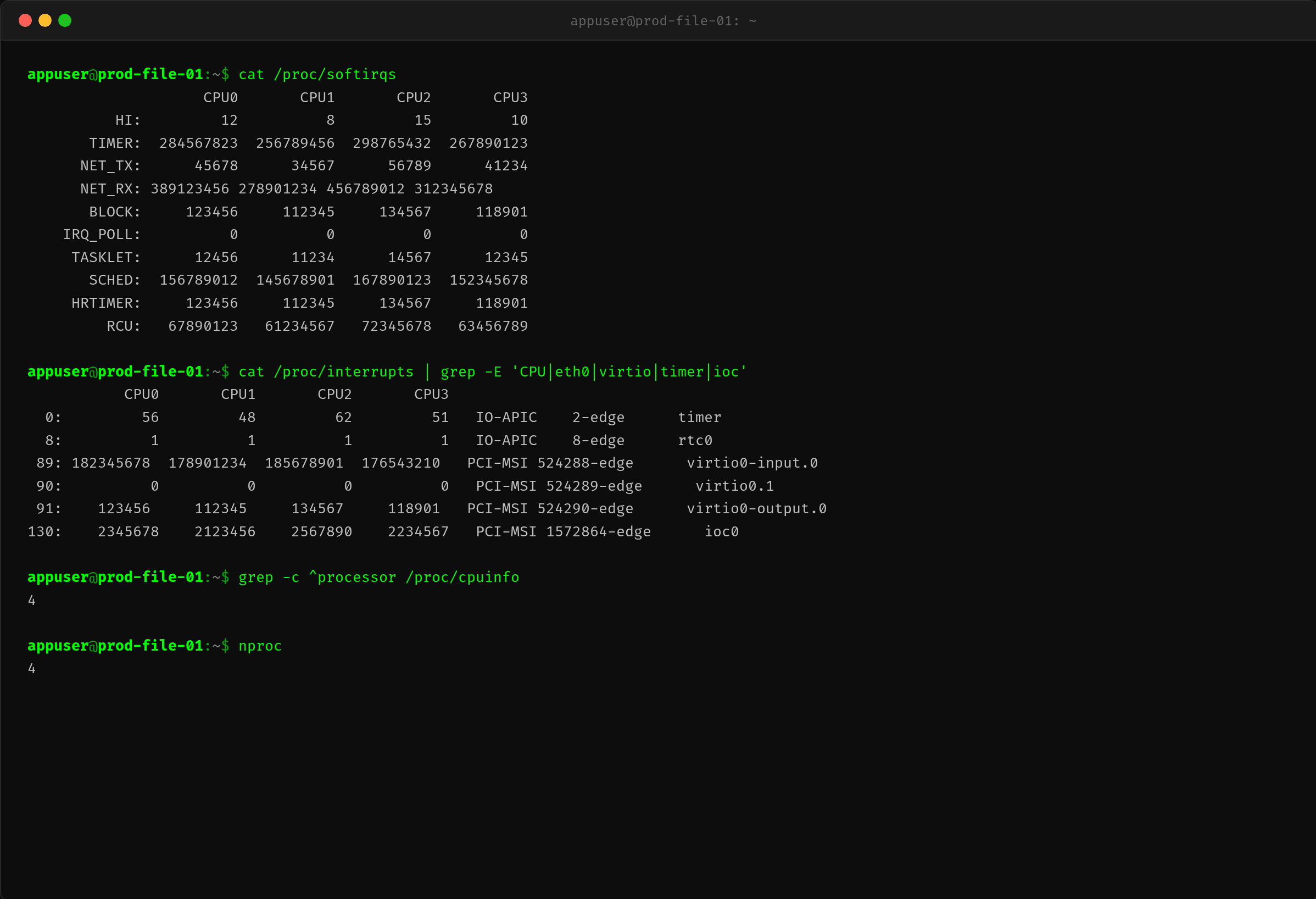
Task: Select the TIMER value 284567823
Action: (x=199, y=143)
